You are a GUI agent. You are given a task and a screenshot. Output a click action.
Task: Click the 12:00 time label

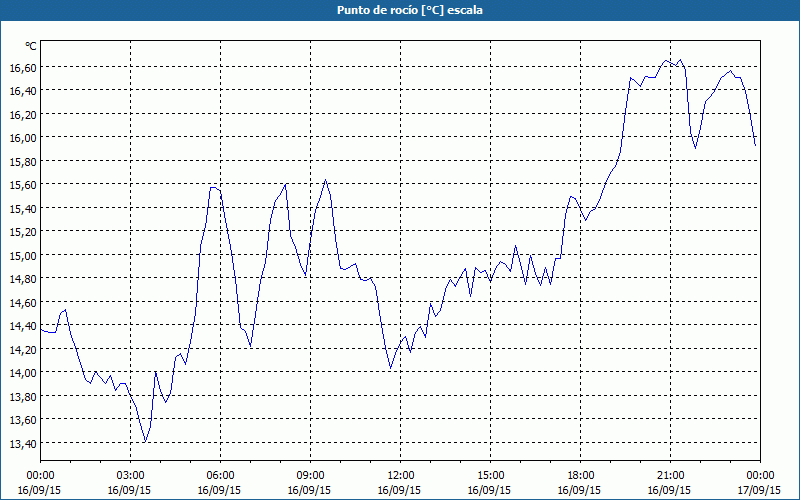(x=401, y=476)
